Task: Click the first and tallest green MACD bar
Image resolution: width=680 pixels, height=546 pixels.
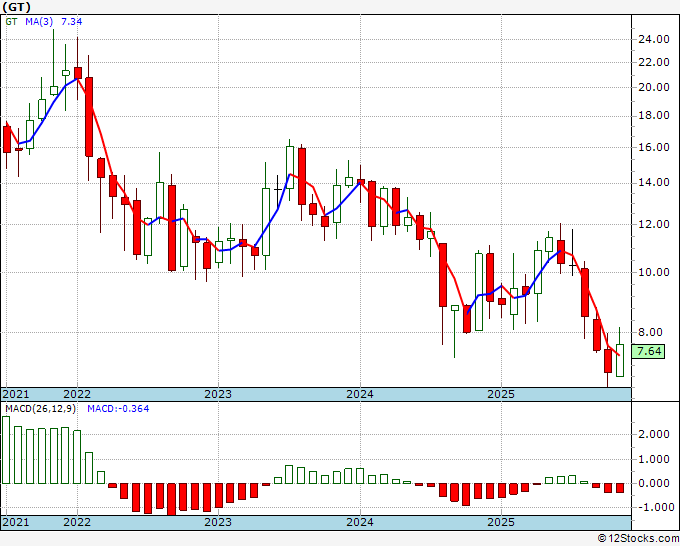Action: pyautogui.click(x=6, y=450)
